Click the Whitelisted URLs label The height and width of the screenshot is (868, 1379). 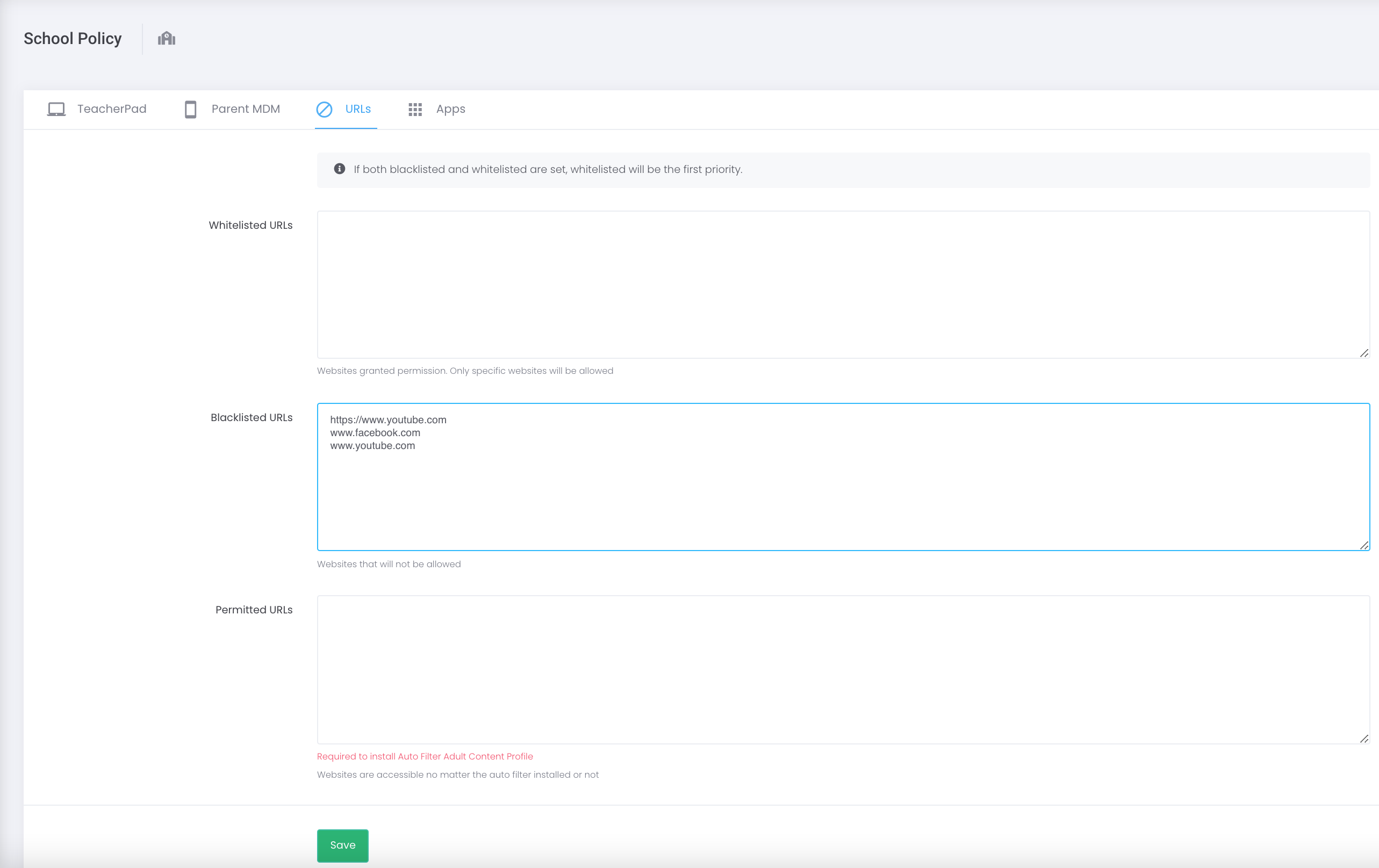coord(250,225)
